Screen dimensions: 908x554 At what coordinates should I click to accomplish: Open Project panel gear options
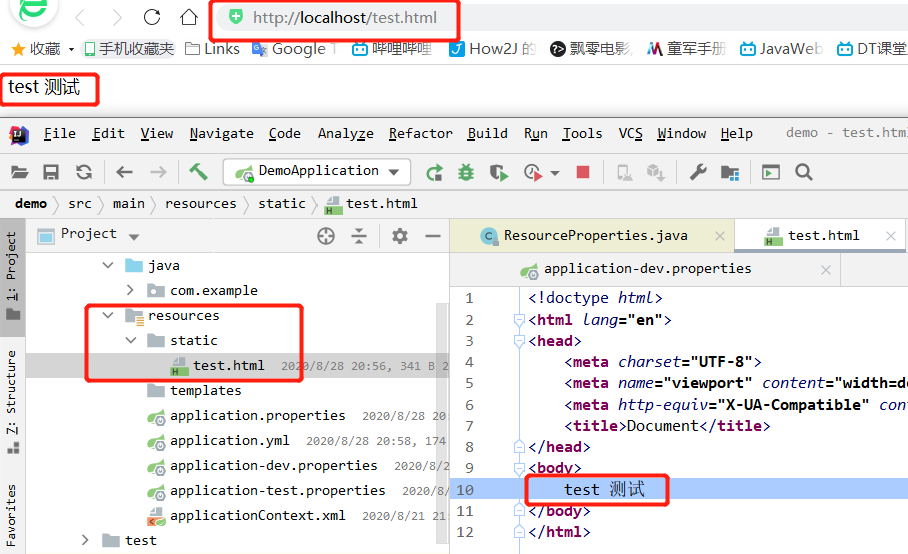click(400, 236)
